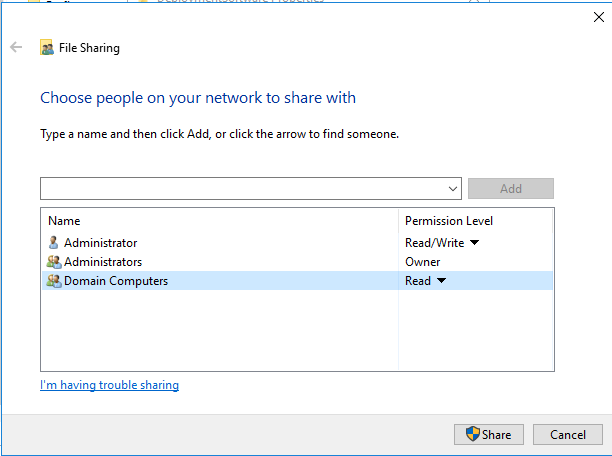The height and width of the screenshot is (456, 612).
Task: Click the Domain Computers group icon
Action: (53, 281)
